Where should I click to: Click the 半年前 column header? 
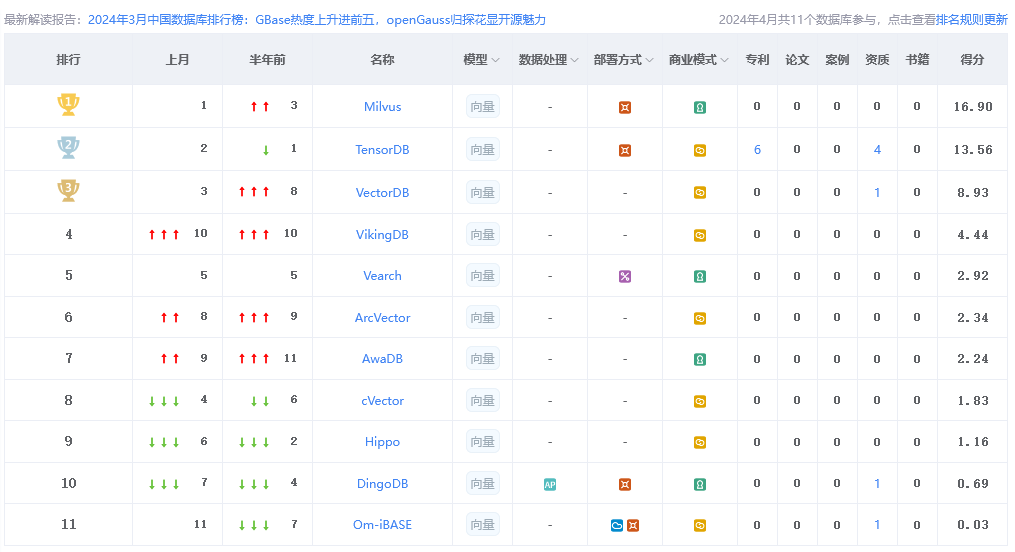pos(267,60)
